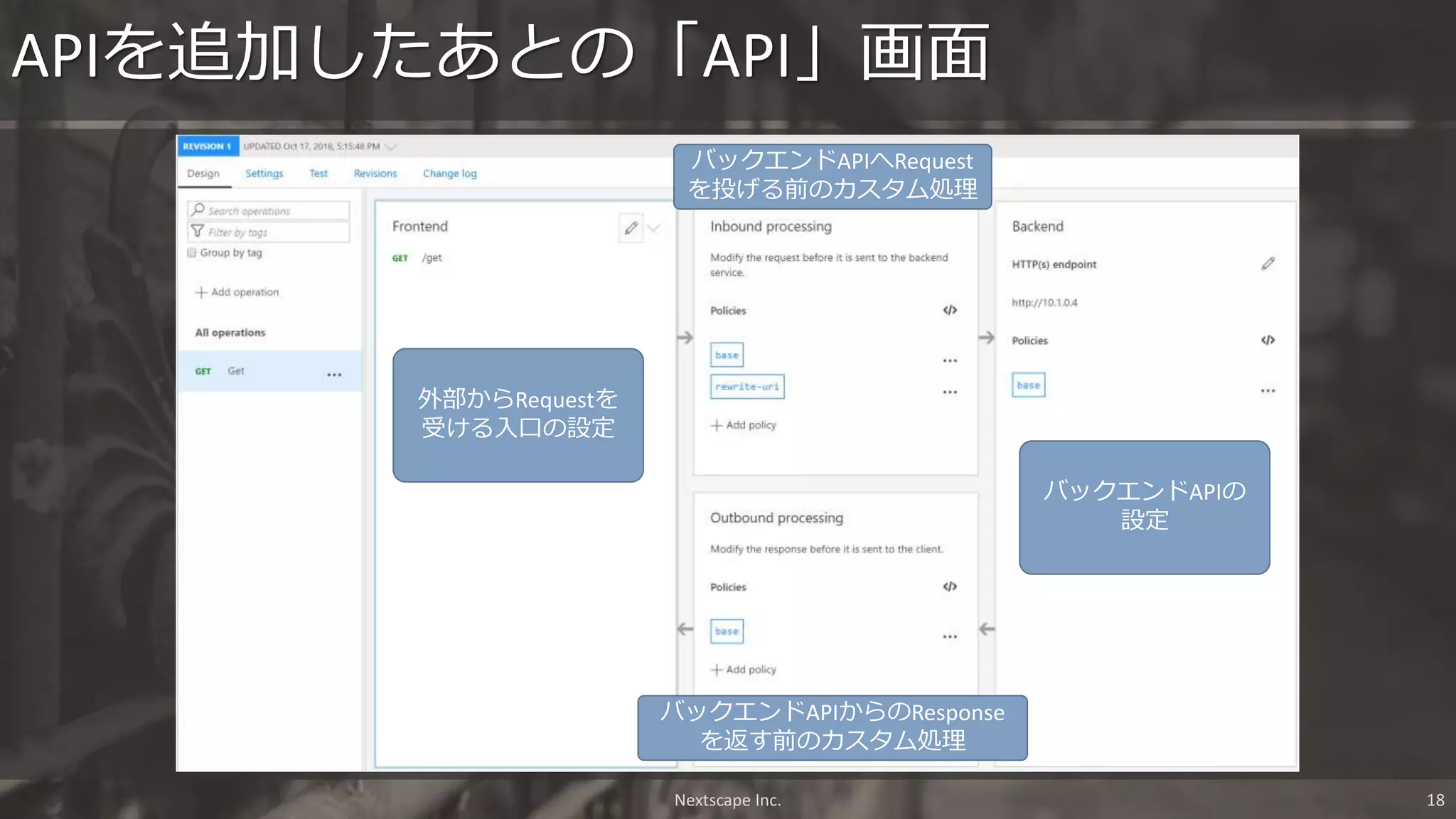Go to the Revisions tab

(375, 173)
